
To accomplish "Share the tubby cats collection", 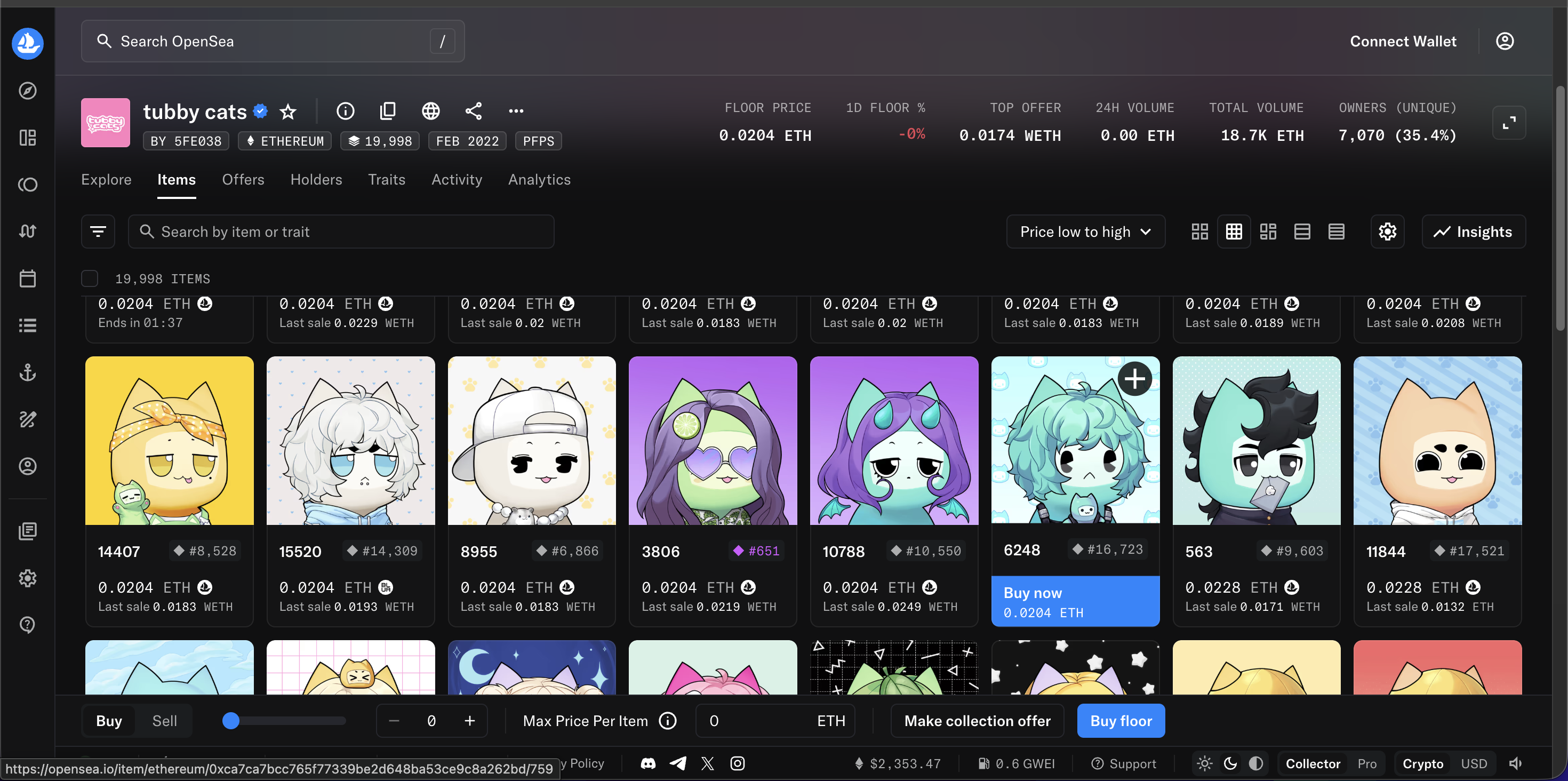I will point(474,111).
